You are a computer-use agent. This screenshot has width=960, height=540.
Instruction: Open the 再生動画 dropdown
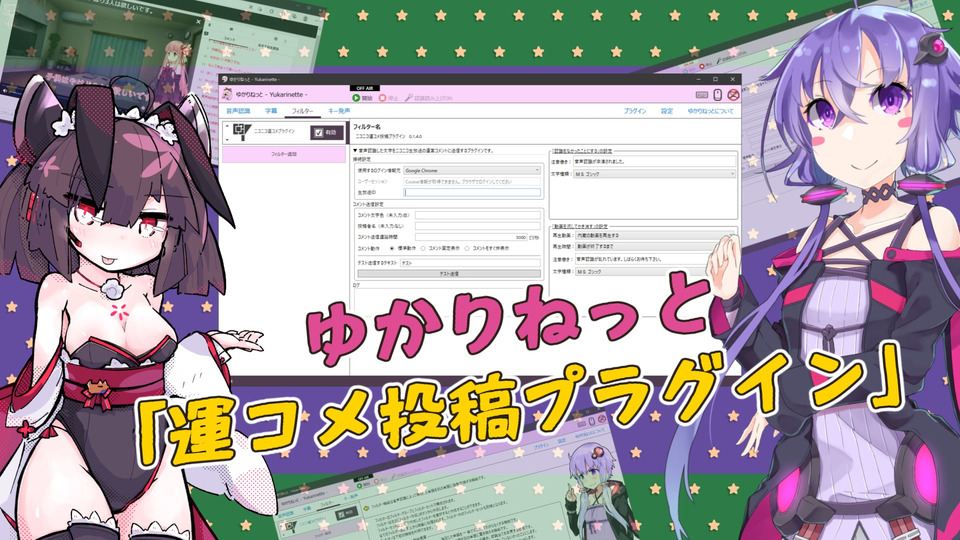[654, 235]
